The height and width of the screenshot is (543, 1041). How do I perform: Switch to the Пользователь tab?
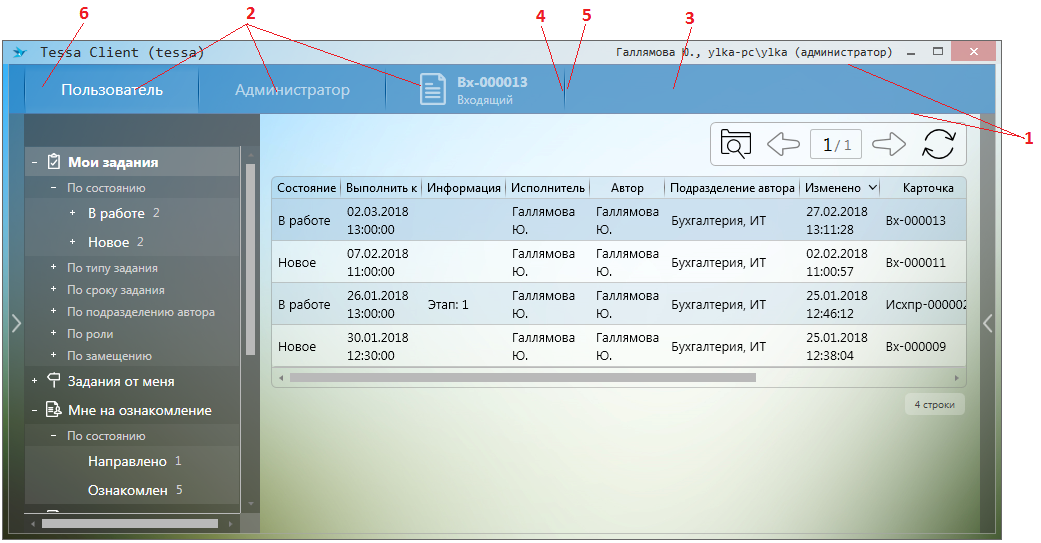tap(112, 90)
